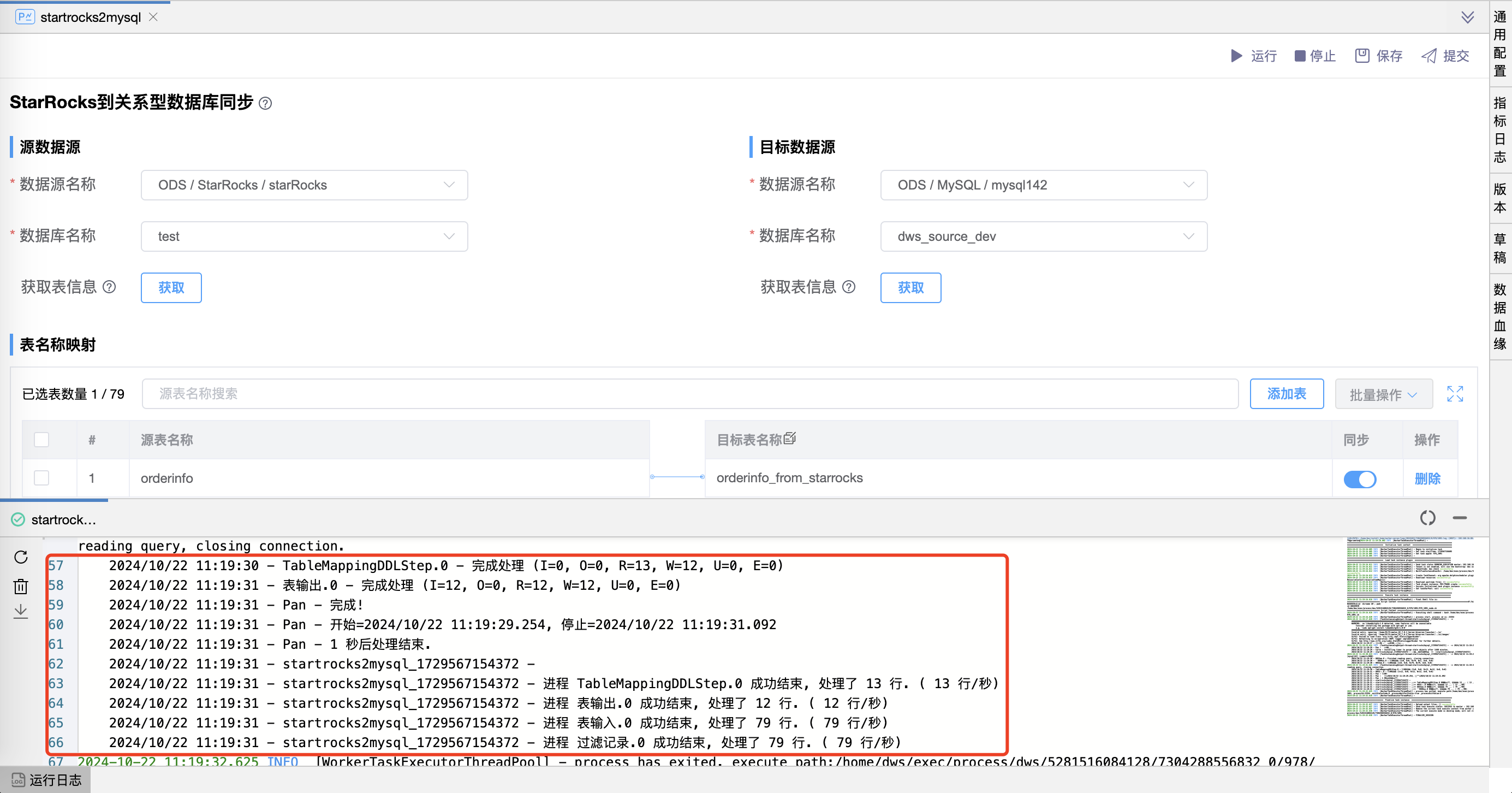Click the Run (运行) play icon
The width and height of the screenshot is (1512, 793).
point(1236,56)
